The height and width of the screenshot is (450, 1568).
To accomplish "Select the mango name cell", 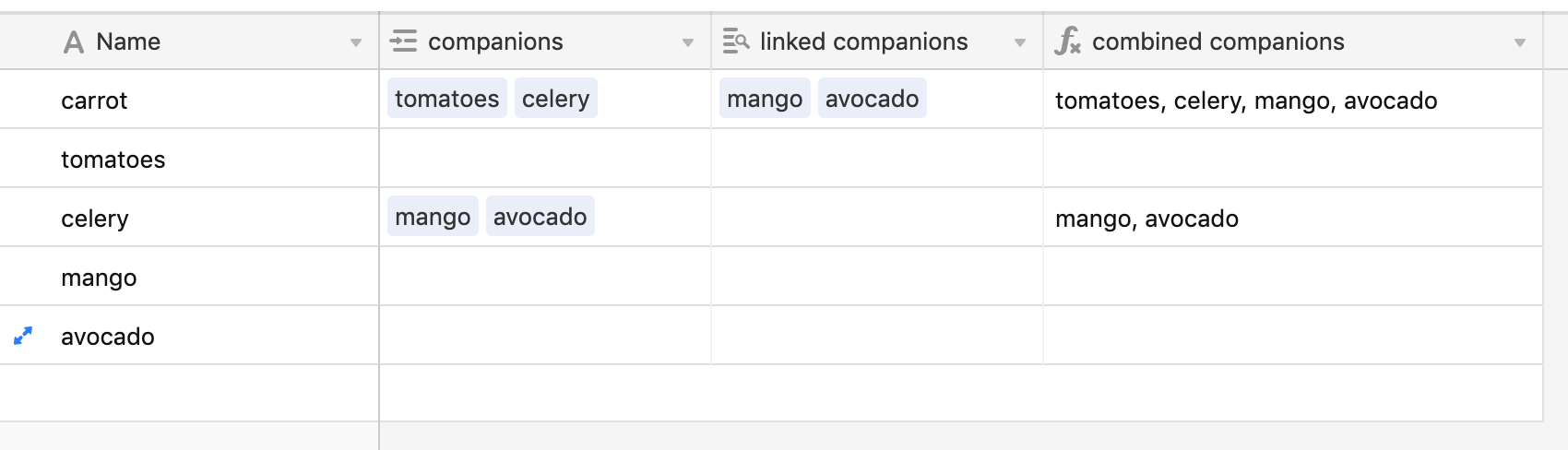I will click(189, 277).
